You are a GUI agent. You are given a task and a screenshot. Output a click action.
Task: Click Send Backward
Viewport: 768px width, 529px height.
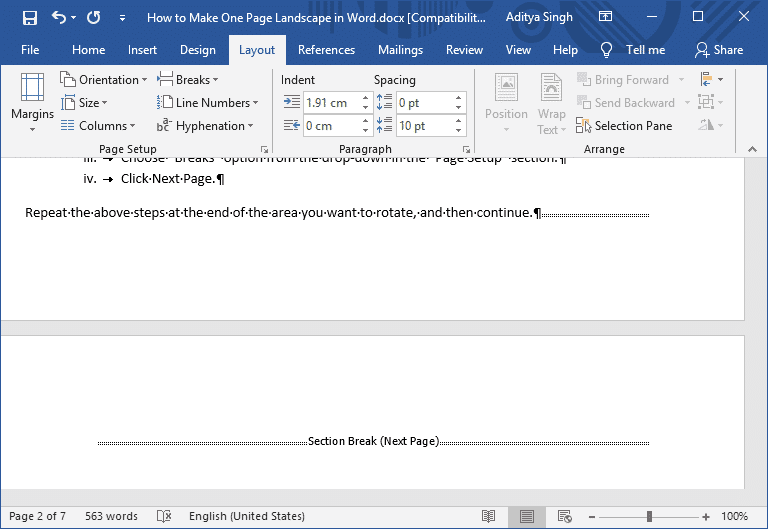pyautogui.click(x=626, y=103)
